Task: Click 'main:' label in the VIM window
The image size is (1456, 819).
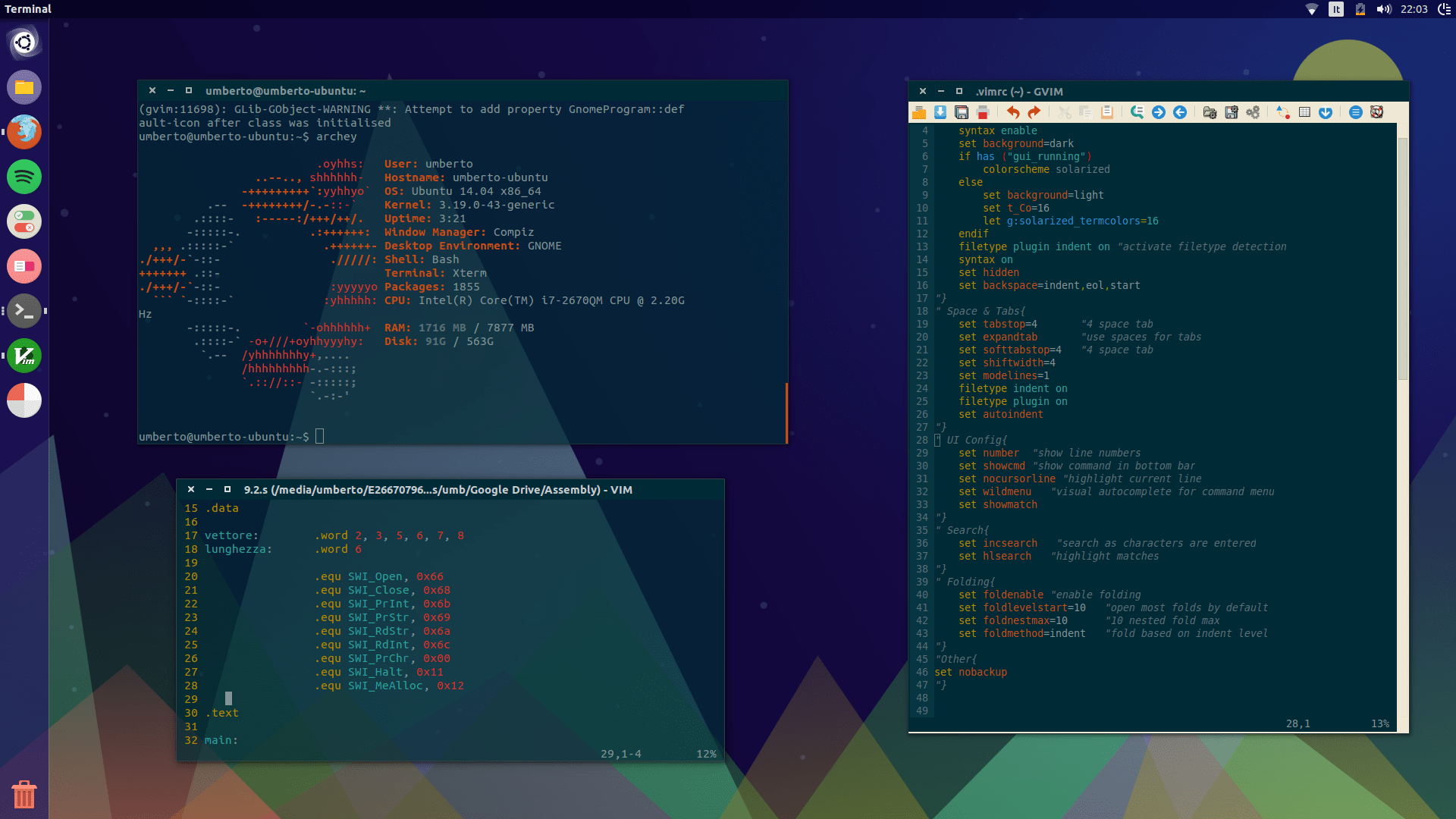Action: click(x=221, y=740)
